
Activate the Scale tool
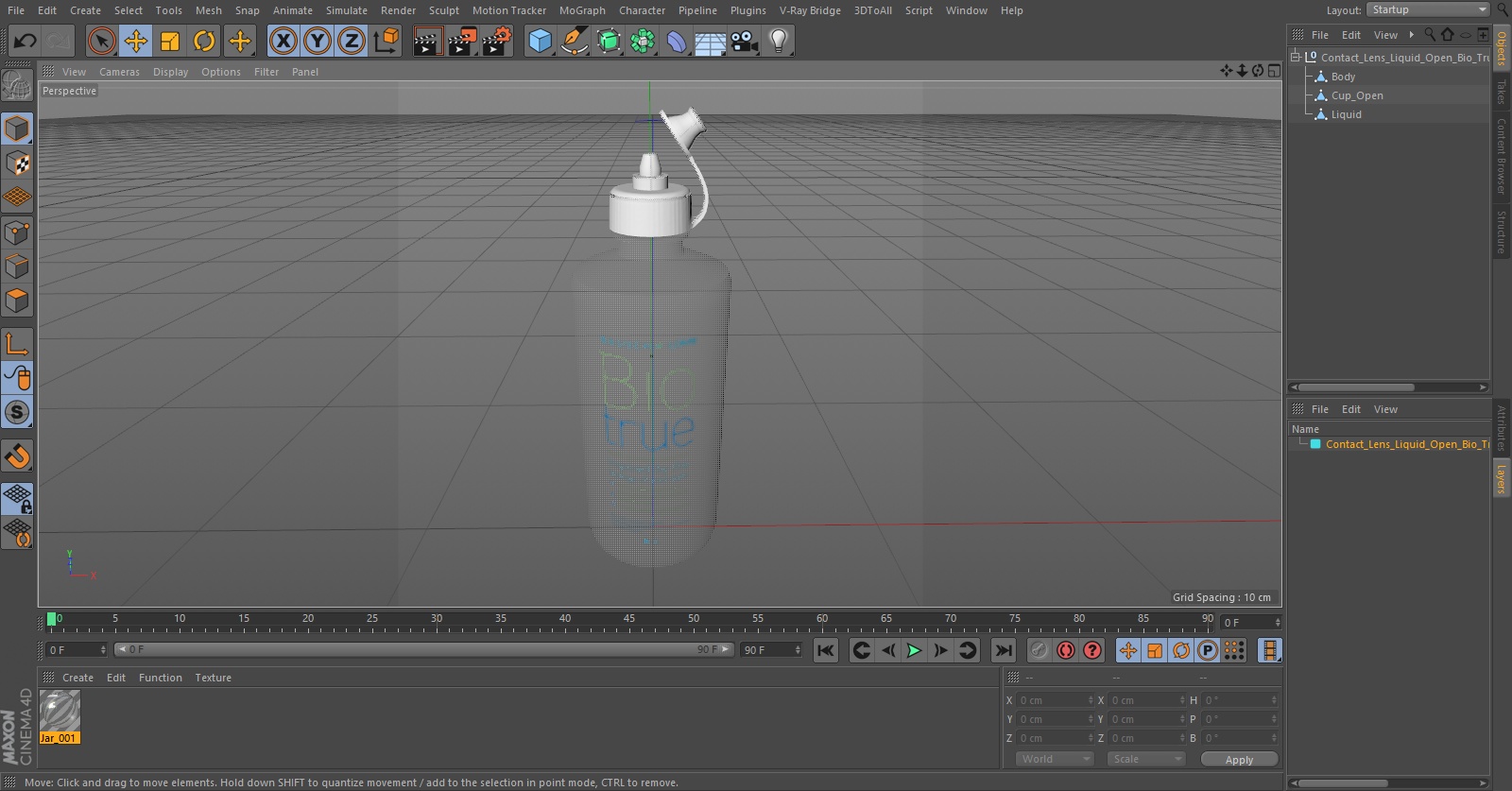170,41
